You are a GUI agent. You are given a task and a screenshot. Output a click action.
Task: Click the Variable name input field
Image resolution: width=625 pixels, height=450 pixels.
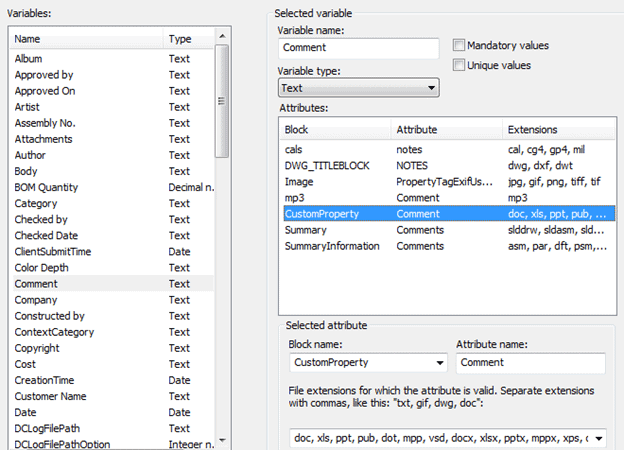tap(358, 48)
